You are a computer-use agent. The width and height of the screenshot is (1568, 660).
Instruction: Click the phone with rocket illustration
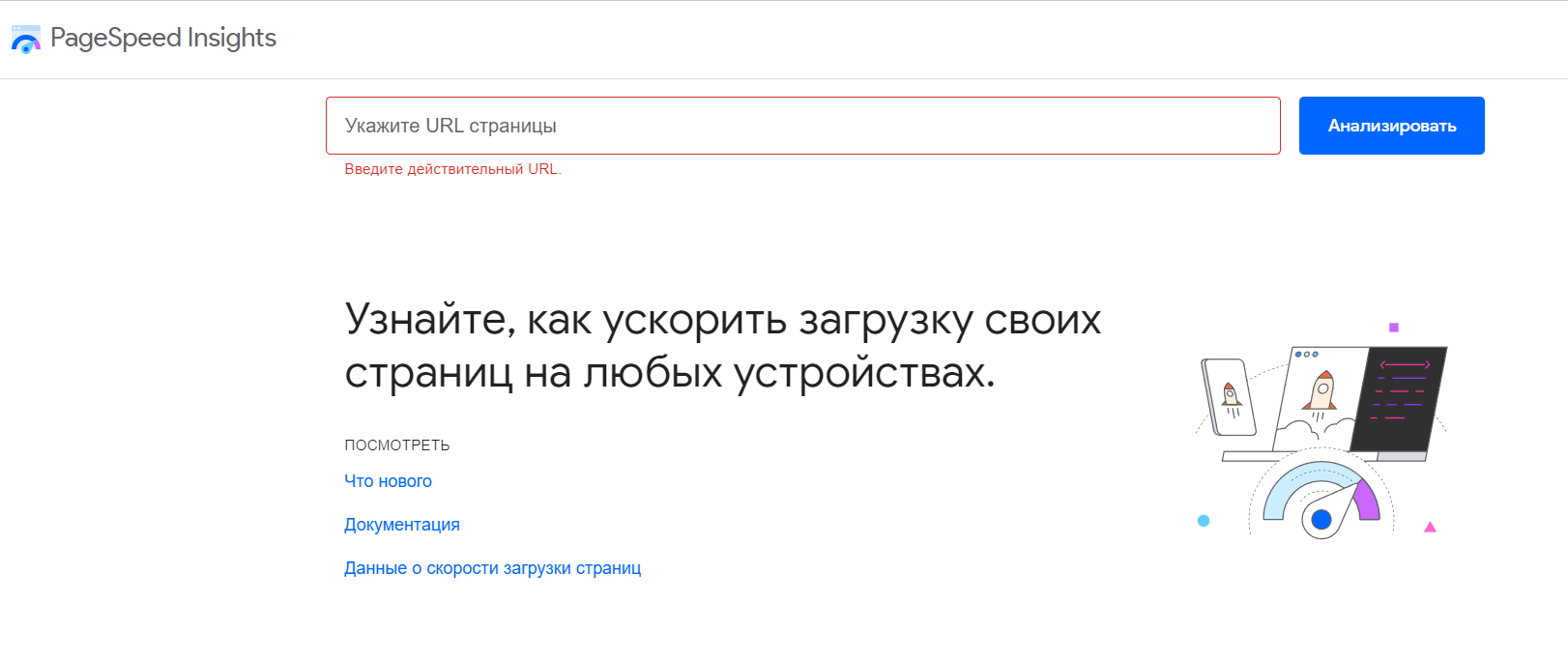pos(1229,396)
